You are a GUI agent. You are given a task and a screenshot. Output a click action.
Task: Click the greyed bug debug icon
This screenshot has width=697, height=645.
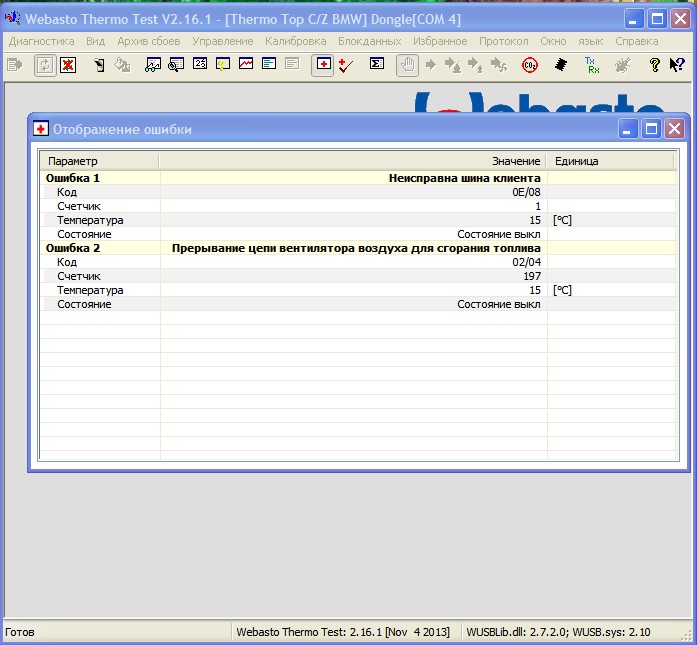point(623,65)
